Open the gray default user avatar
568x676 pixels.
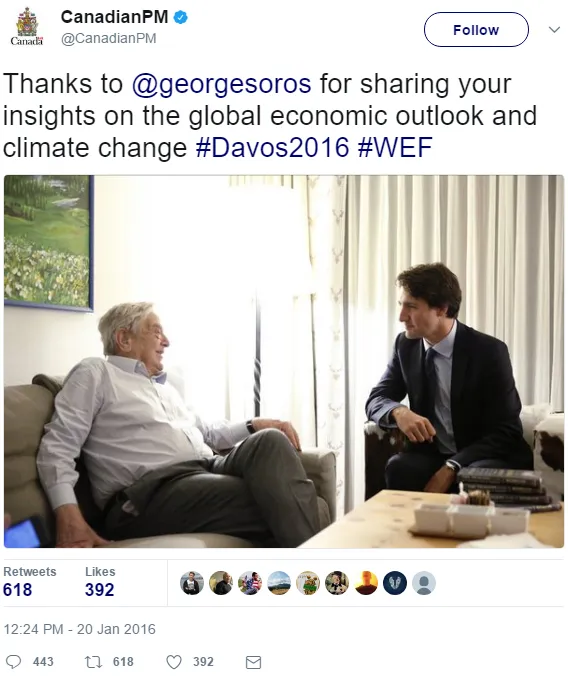click(x=424, y=583)
